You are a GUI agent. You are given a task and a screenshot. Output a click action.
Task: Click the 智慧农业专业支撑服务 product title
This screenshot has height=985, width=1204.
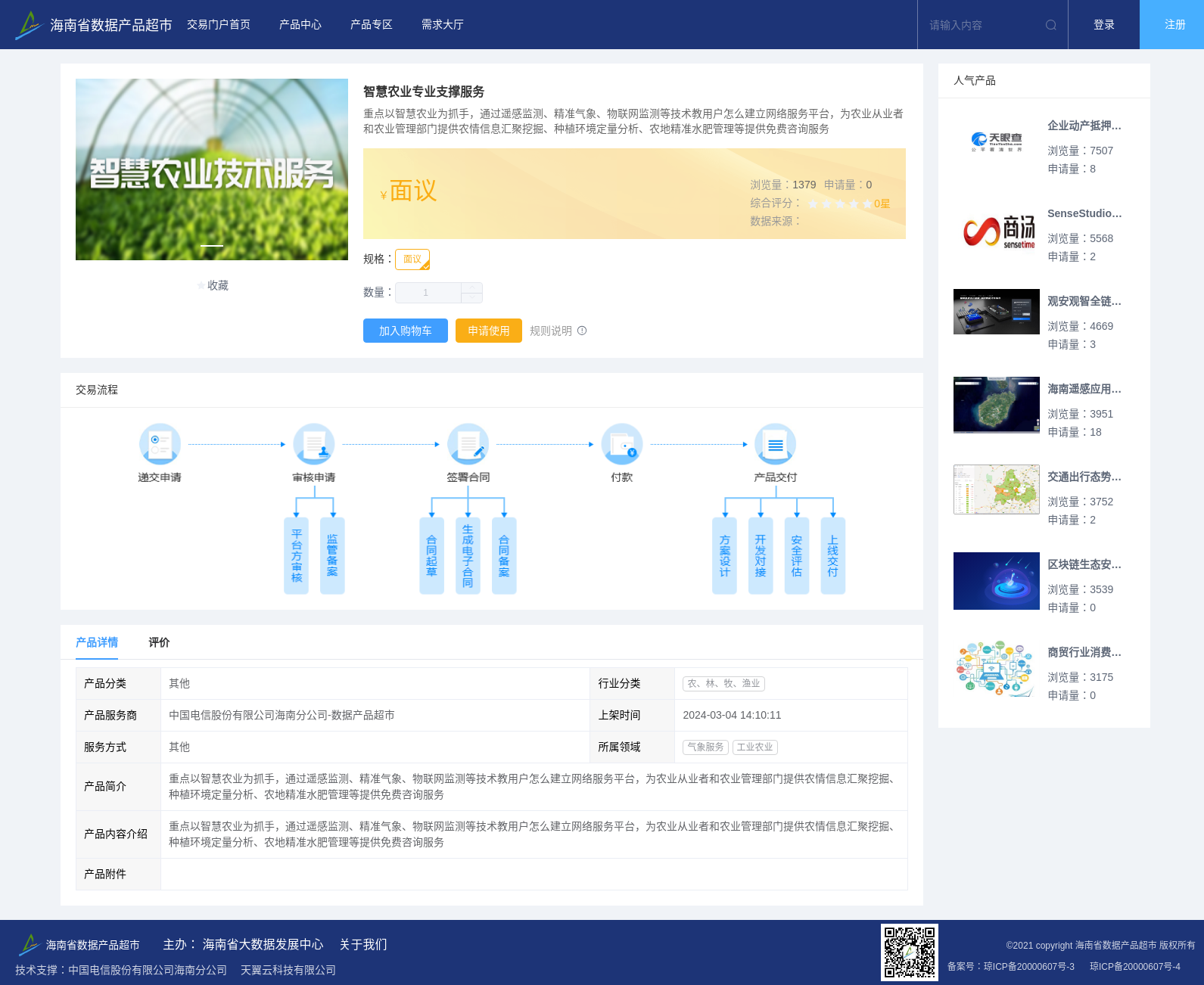point(424,92)
